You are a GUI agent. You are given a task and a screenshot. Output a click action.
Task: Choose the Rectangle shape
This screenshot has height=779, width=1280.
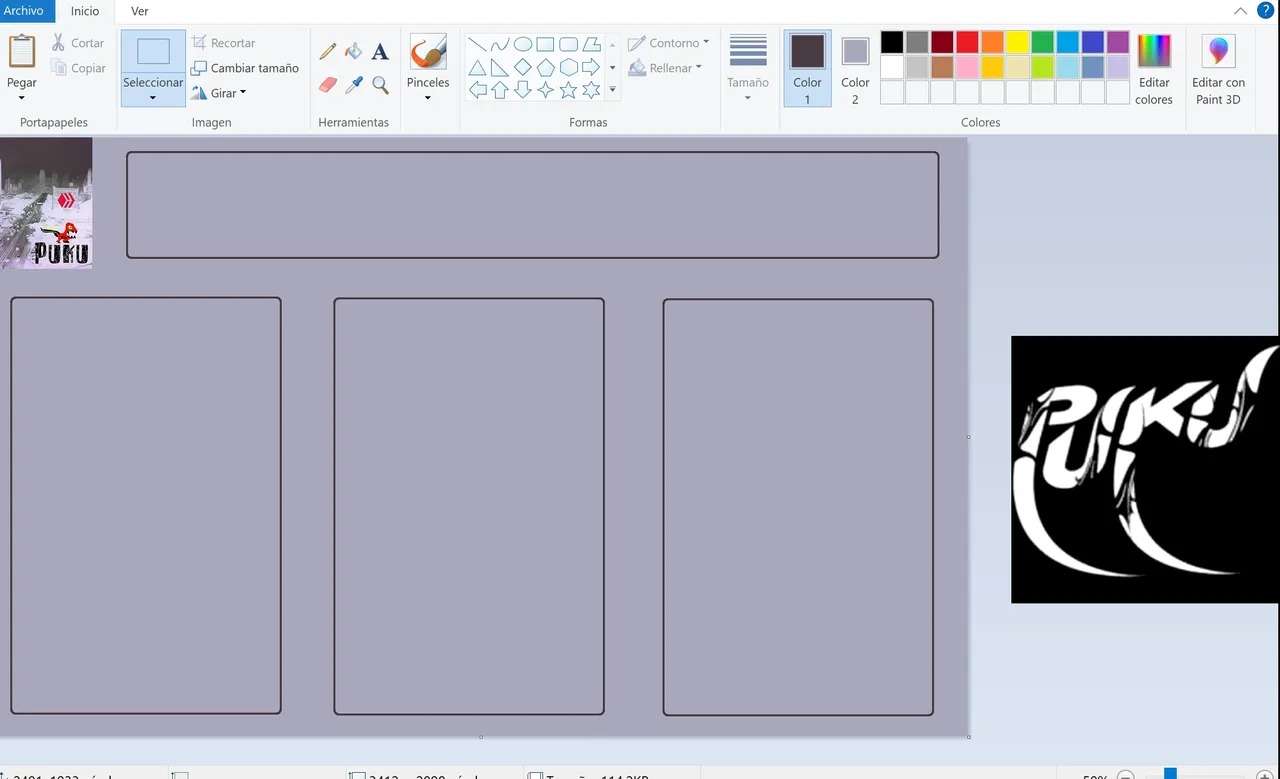pos(545,44)
